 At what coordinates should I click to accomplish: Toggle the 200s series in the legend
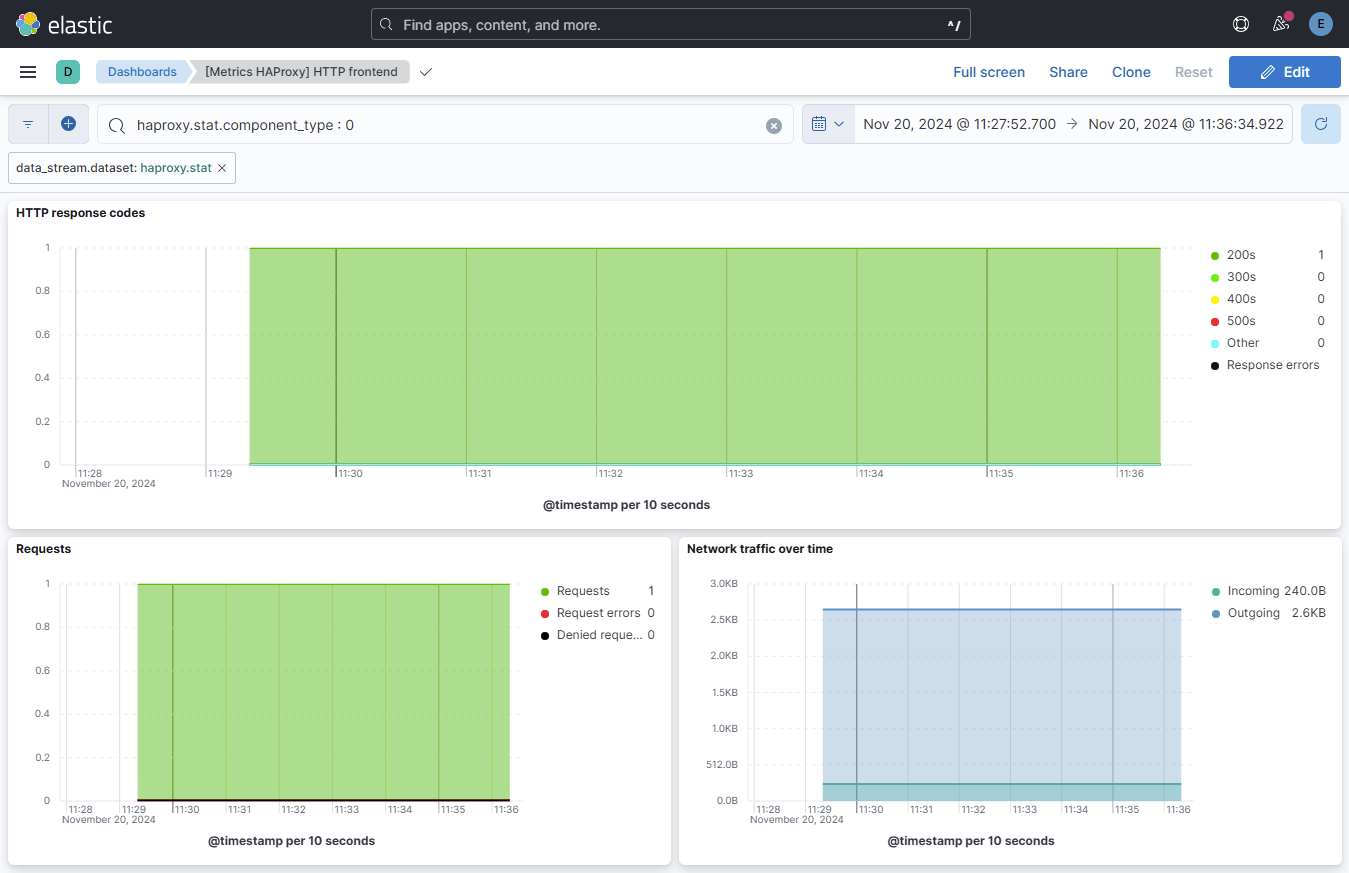(x=1241, y=254)
